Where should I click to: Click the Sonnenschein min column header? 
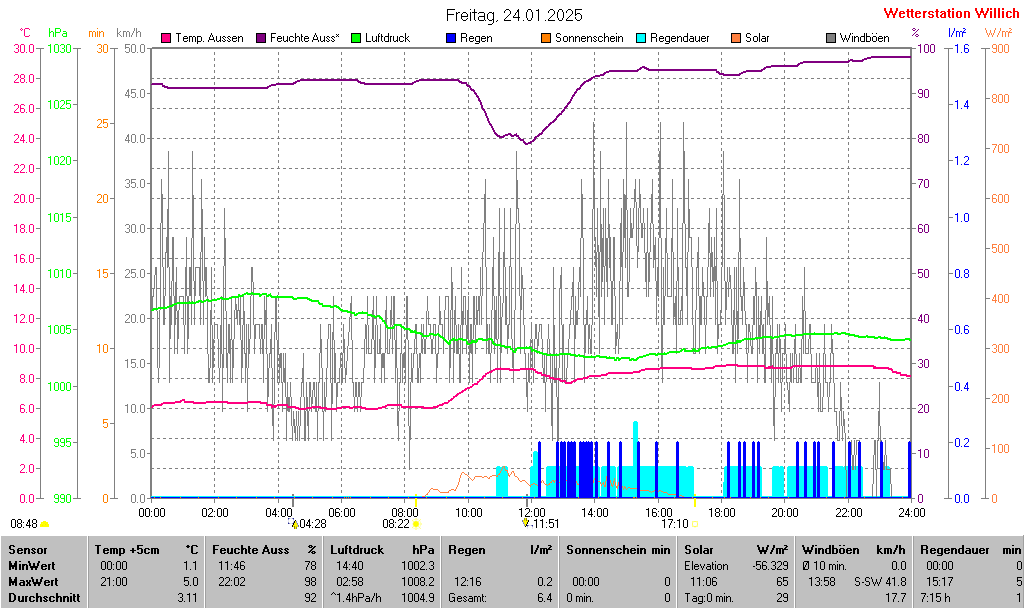click(618, 550)
